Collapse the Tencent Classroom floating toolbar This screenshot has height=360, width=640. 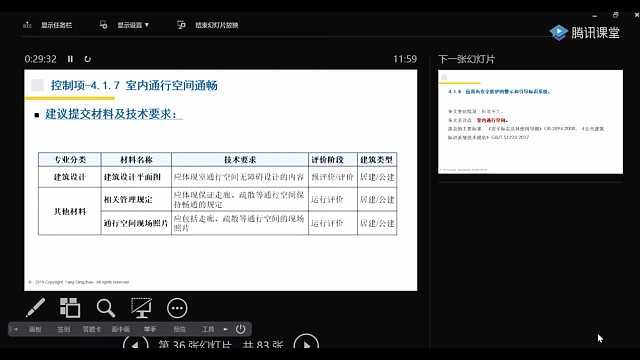pos(15,329)
